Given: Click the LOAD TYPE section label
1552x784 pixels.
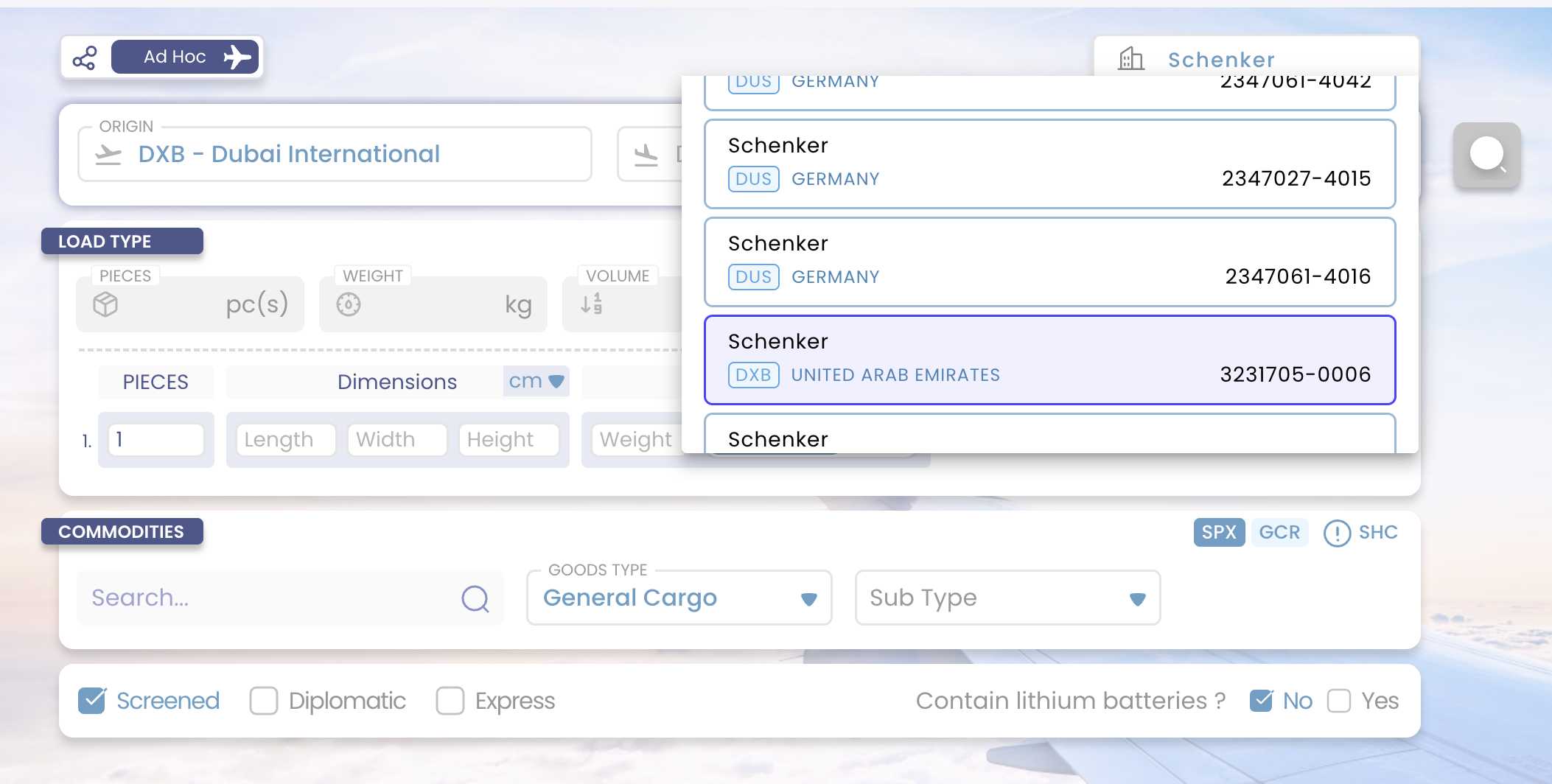Looking at the screenshot, I should point(122,241).
